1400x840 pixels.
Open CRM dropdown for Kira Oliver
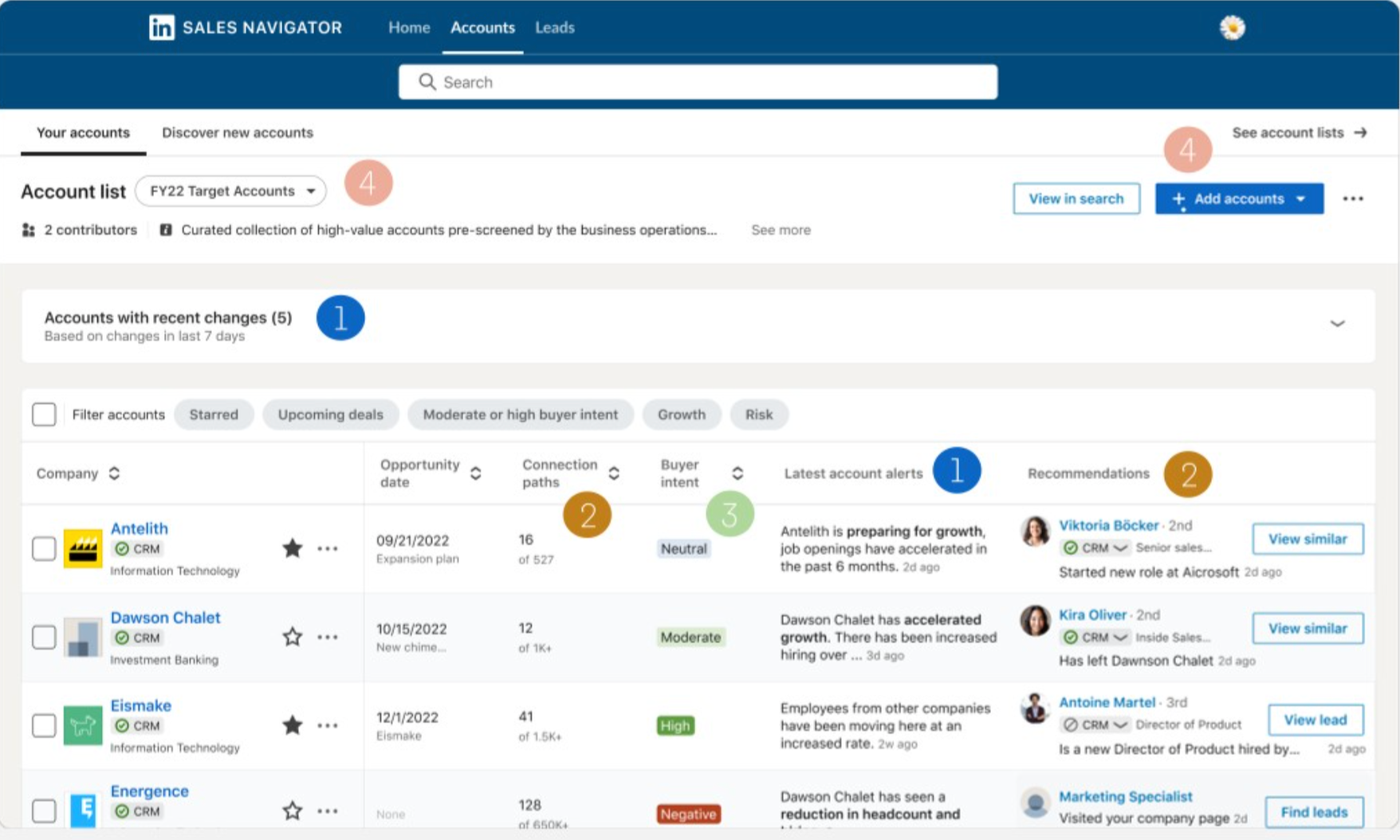click(1120, 637)
